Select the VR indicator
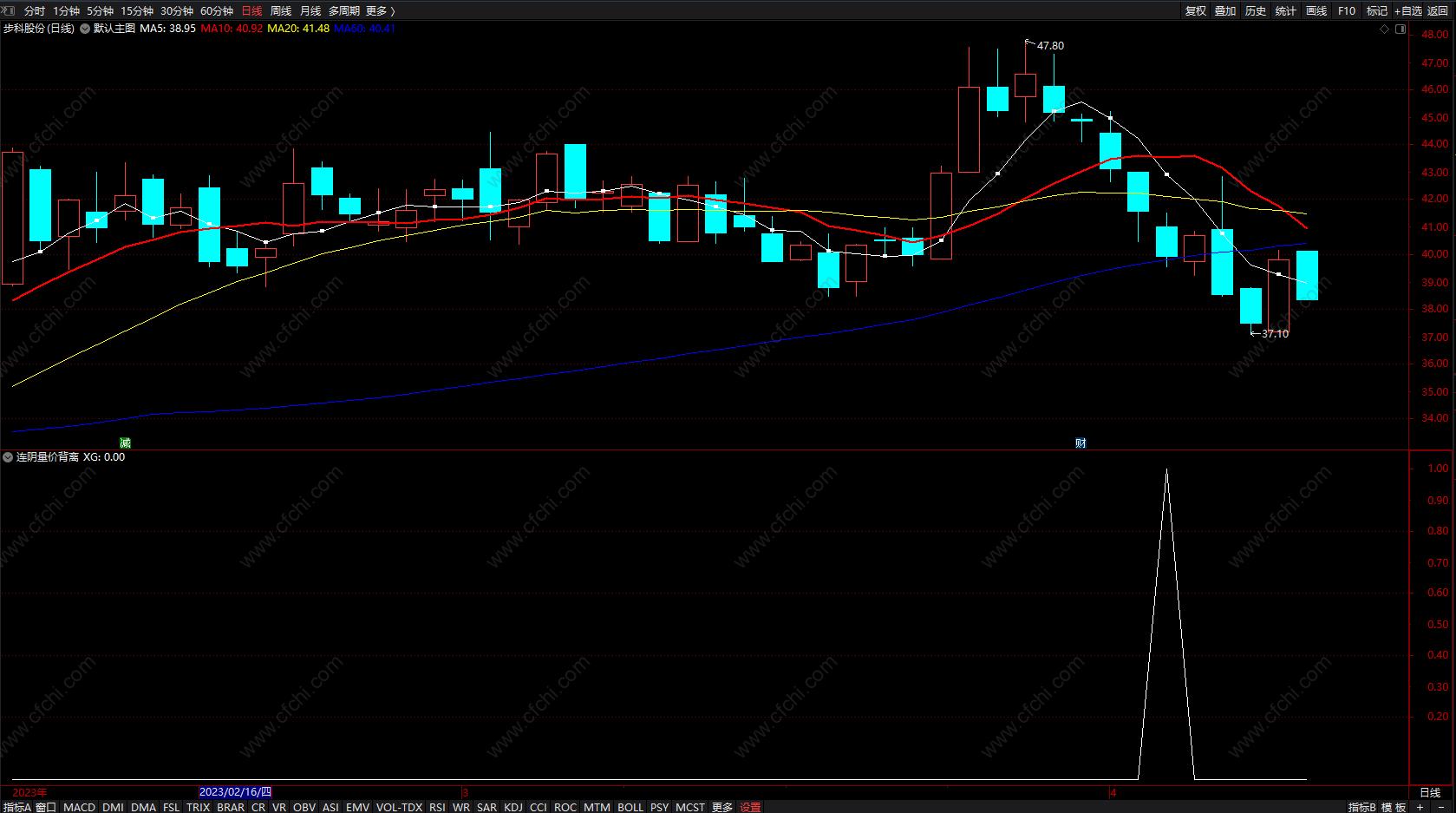This screenshot has width=1456, height=813. click(279, 807)
